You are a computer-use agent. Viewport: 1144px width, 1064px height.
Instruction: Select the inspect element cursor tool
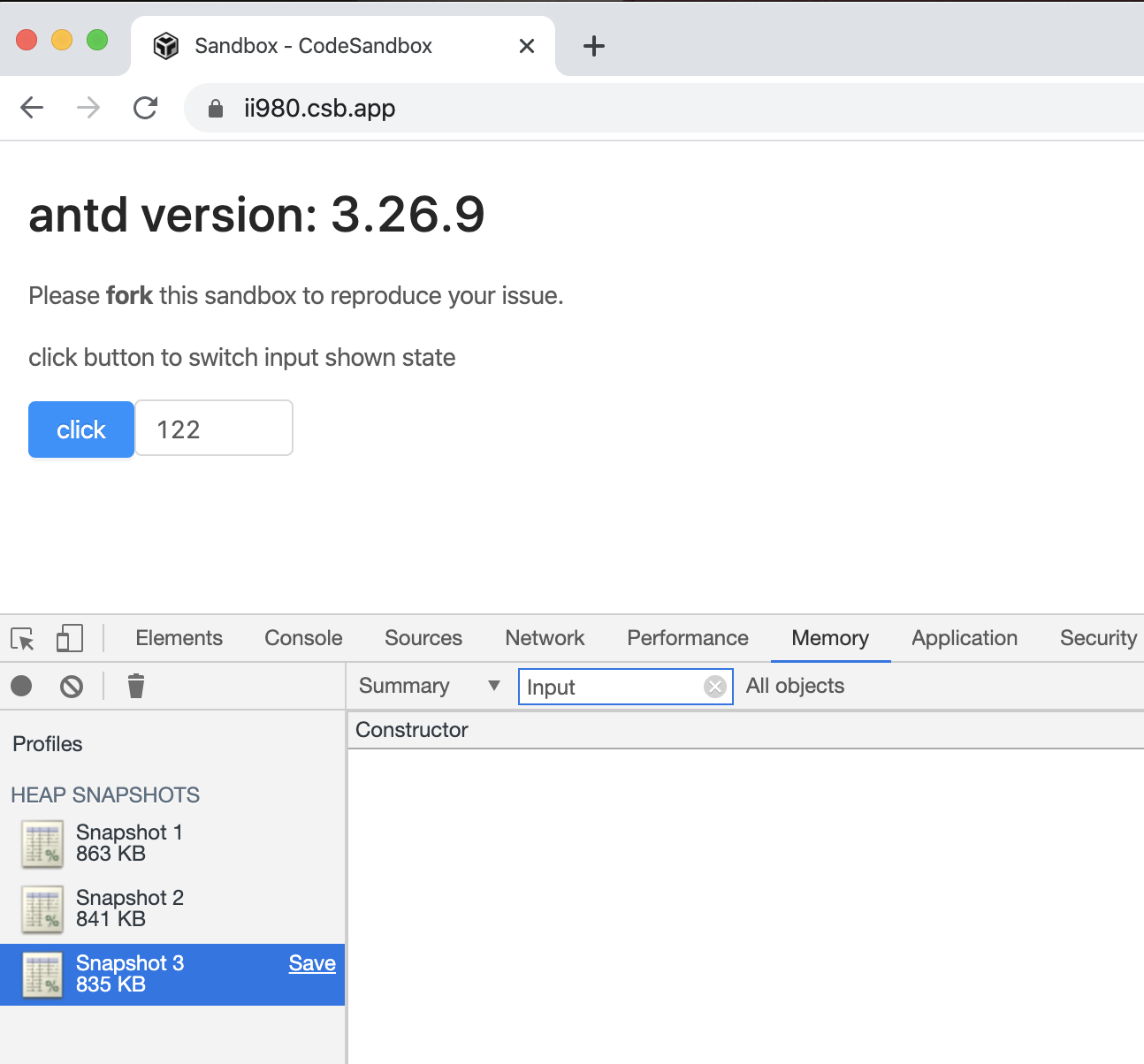click(21, 638)
